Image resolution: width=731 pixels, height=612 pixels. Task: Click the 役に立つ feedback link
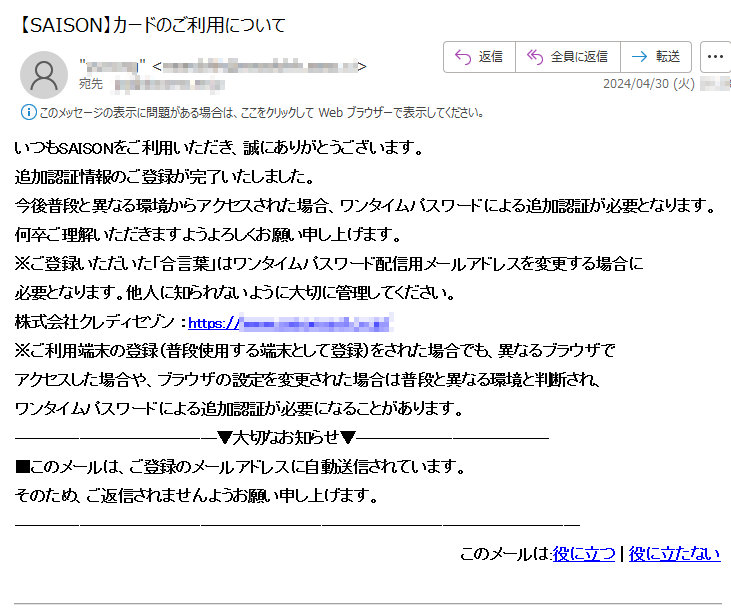[584, 554]
